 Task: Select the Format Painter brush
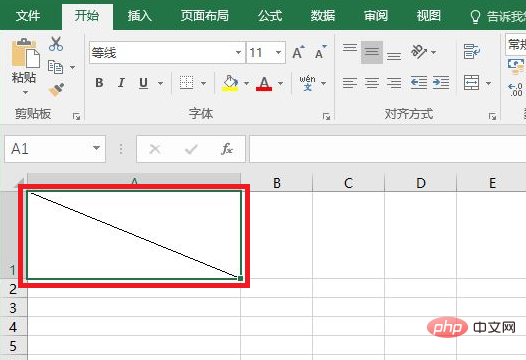tap(56, 90)
